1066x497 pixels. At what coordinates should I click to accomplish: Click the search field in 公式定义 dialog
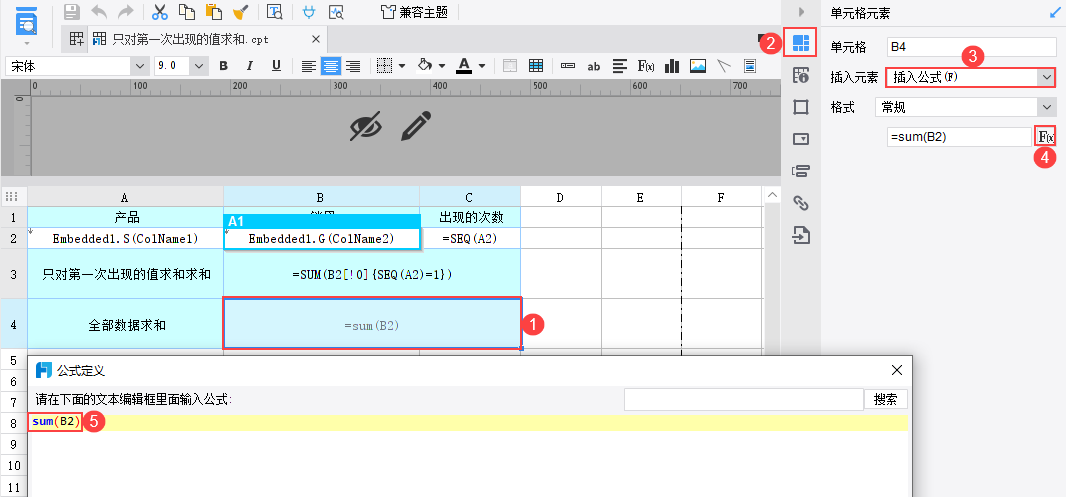click(x=744, y=399)
